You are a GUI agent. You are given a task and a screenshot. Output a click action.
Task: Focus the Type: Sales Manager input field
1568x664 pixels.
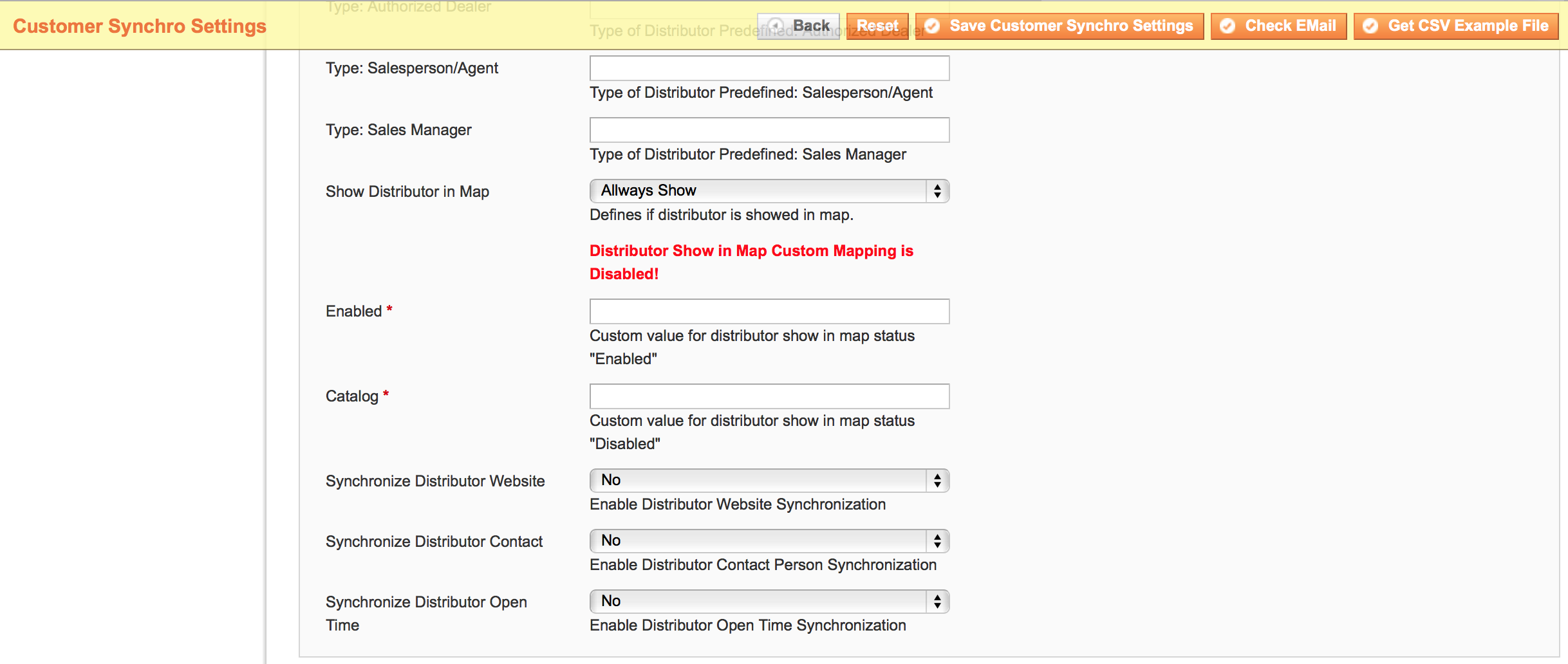[x=769, y=130]
